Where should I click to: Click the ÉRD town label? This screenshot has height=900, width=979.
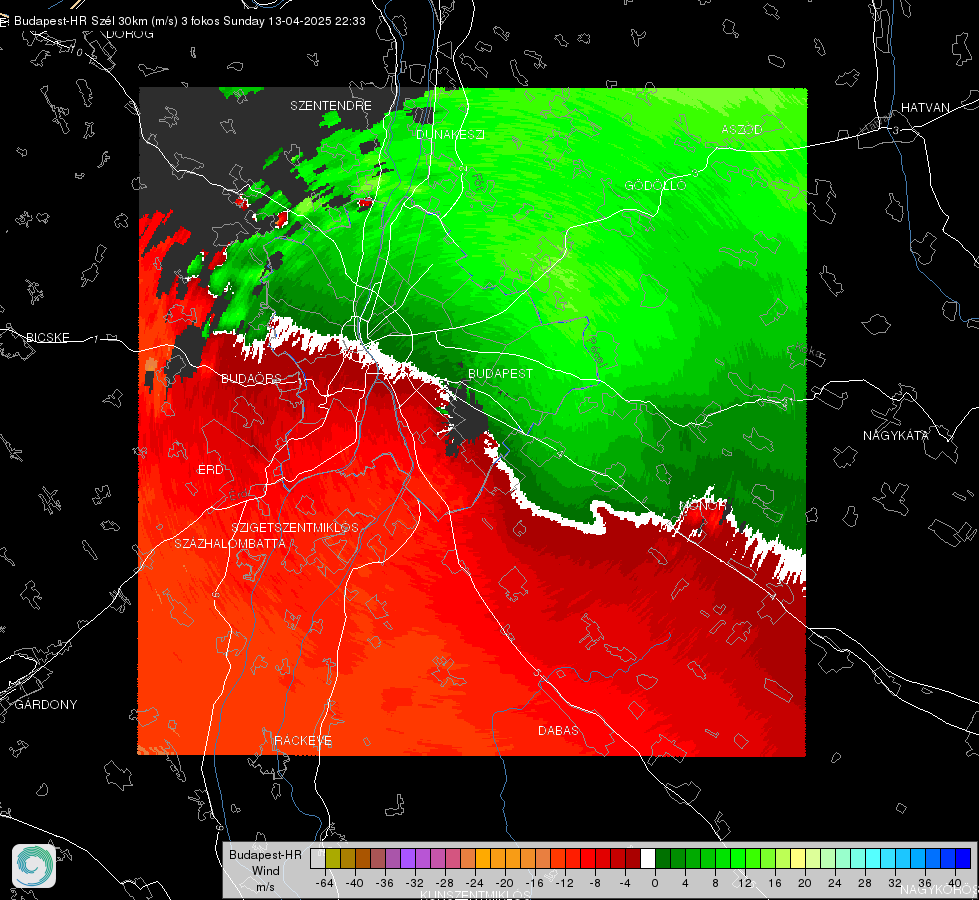[x=210, y=470]
